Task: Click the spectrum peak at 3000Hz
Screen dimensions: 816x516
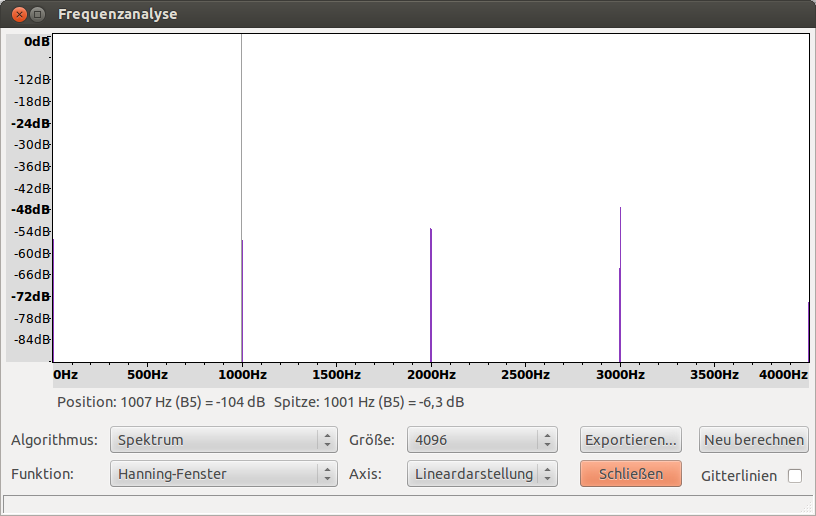Action: point(620,285)
